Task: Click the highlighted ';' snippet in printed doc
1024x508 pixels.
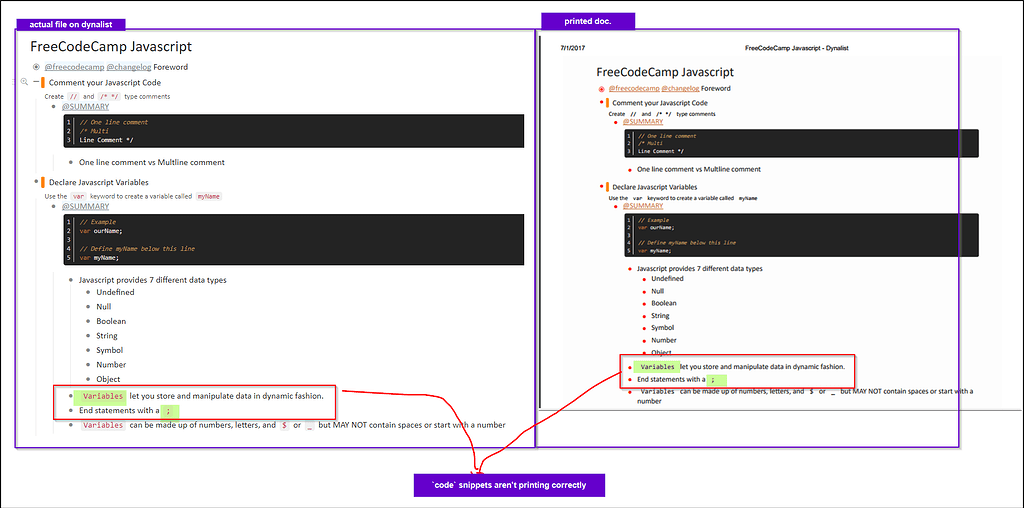Action: point(716,379)
